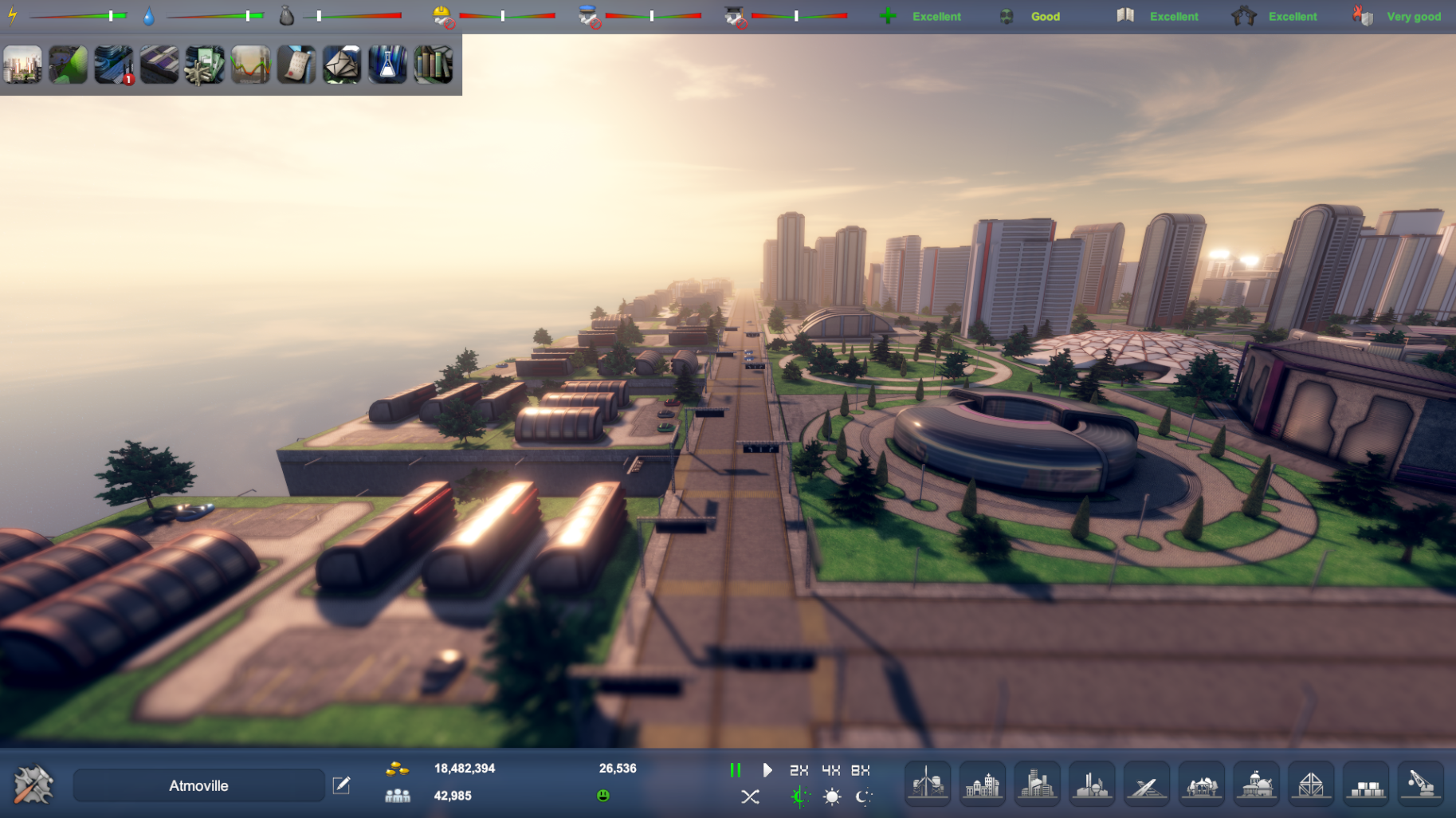Open the residential buildings build menu

(x=983, y=785)
